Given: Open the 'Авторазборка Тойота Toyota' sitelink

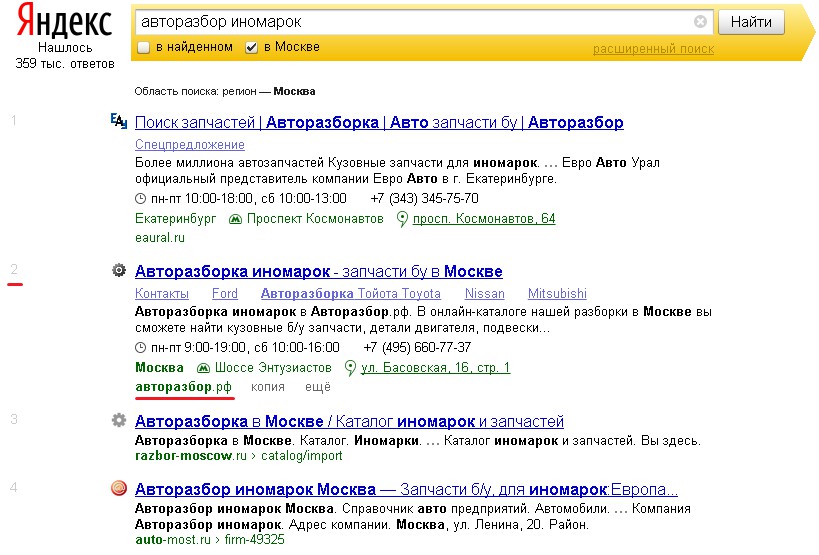Looking at the screenshot, I should (350, 294).
